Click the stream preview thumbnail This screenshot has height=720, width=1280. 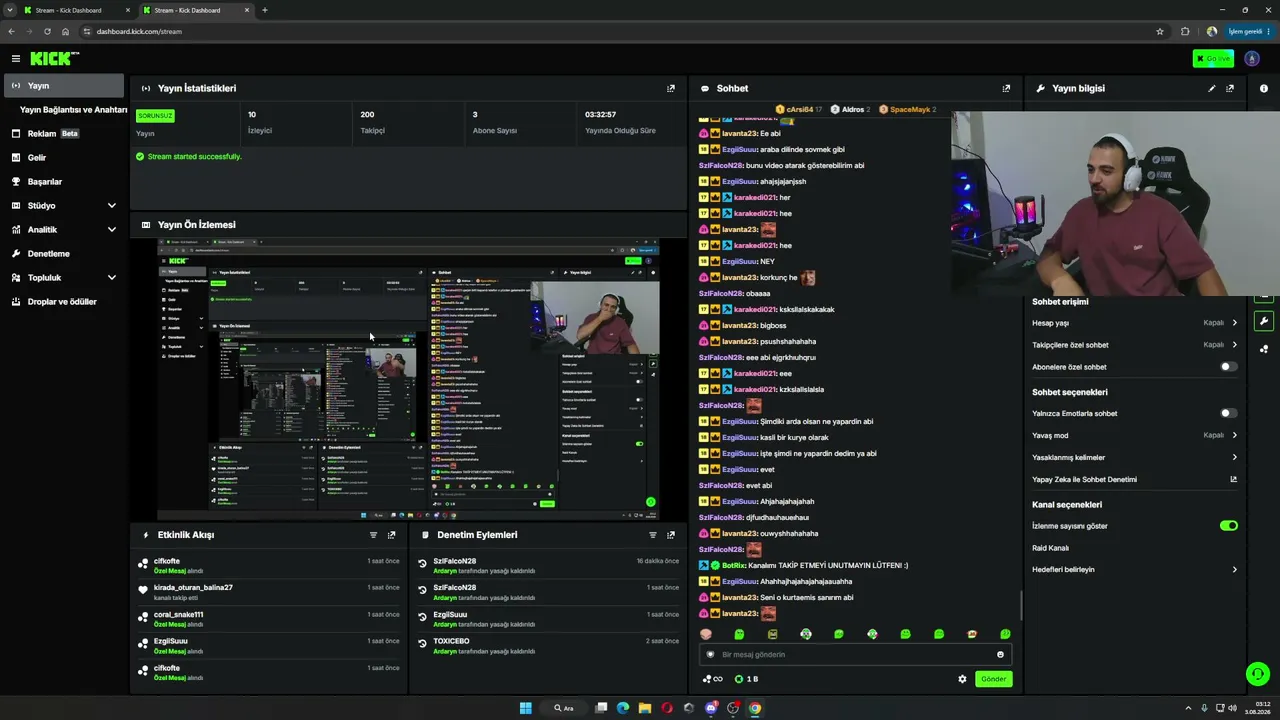[x=408, y=379]
